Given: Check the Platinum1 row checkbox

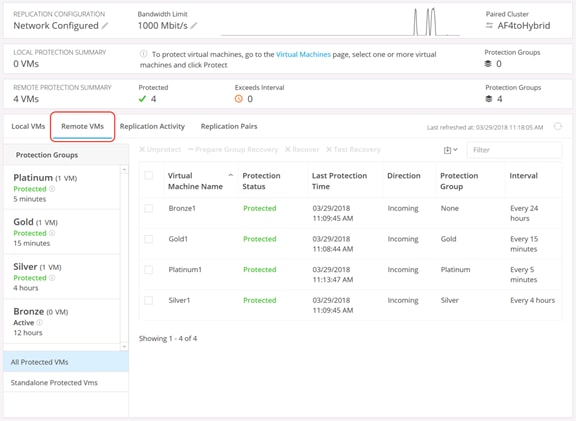Looking at the screenshot, I should pos(148,270).
